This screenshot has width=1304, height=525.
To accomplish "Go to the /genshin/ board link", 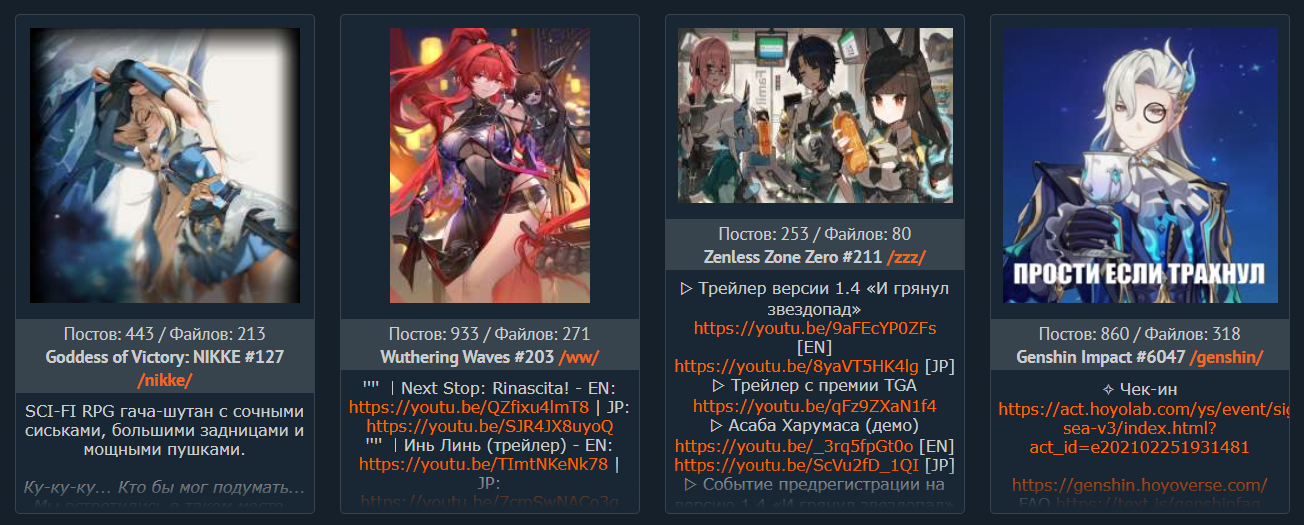I will pos(1226,357).
